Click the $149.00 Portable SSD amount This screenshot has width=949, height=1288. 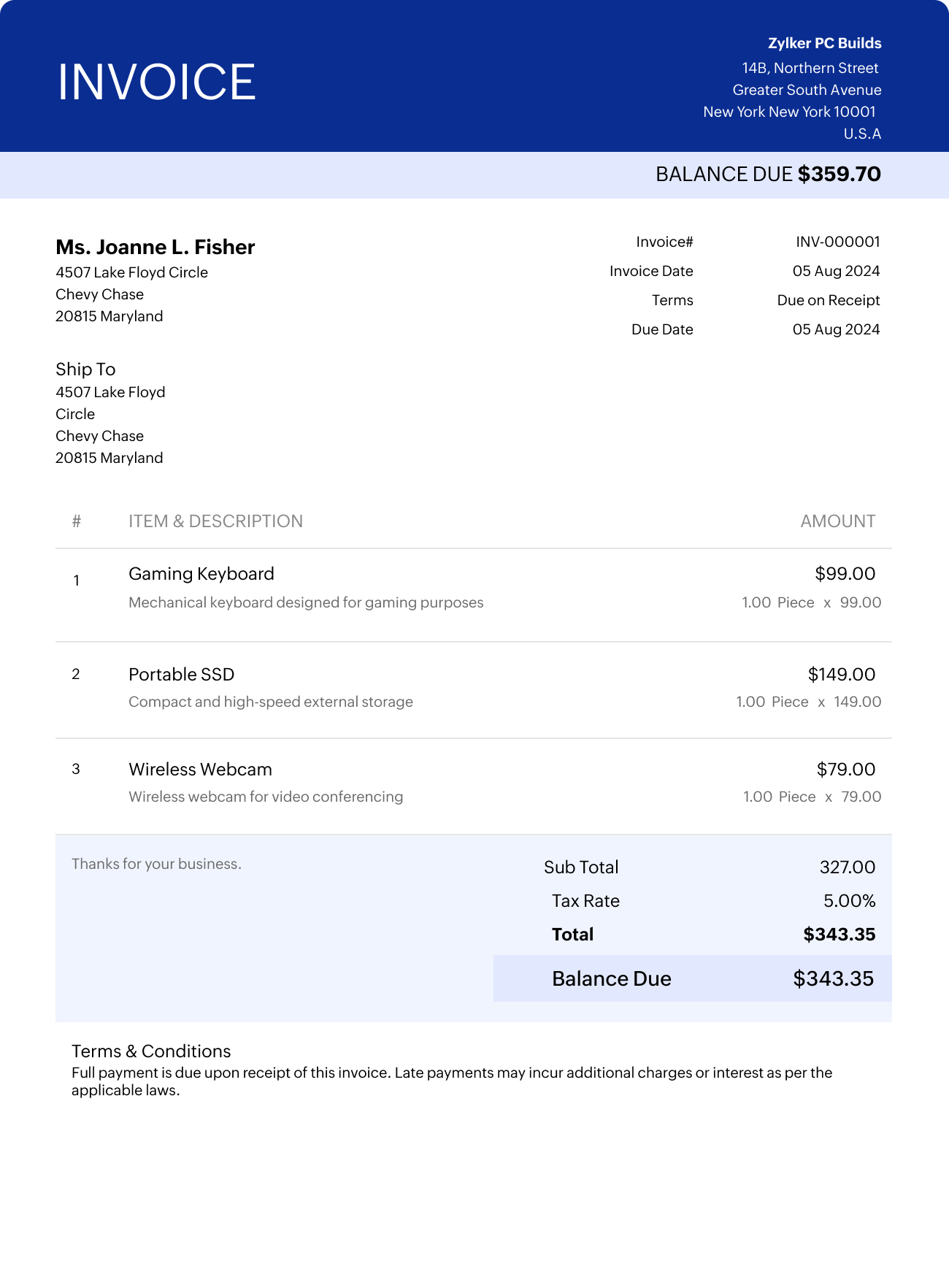point(841,675)
